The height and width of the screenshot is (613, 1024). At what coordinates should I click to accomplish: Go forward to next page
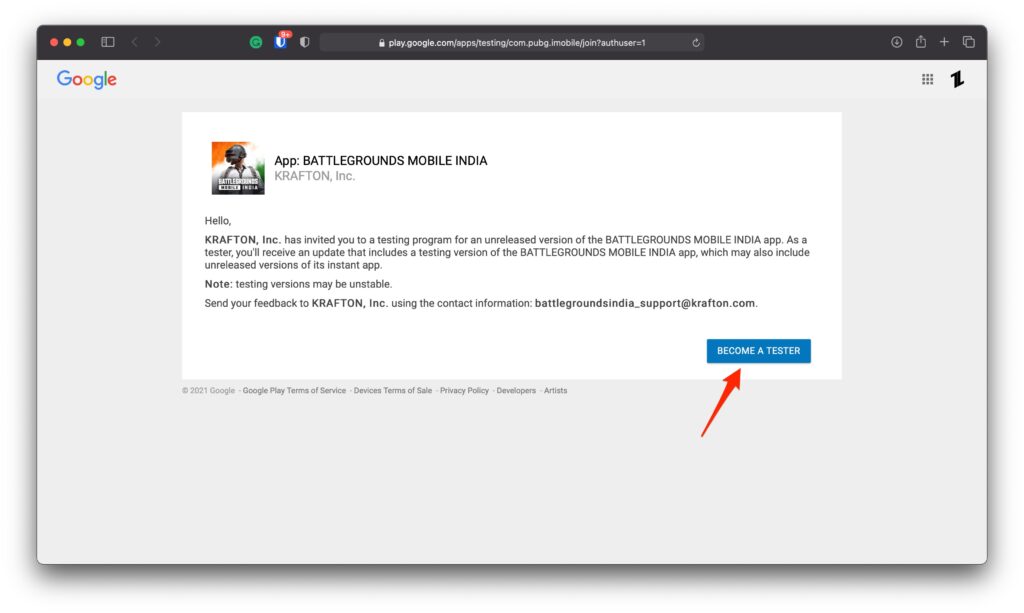coord(157,42)
